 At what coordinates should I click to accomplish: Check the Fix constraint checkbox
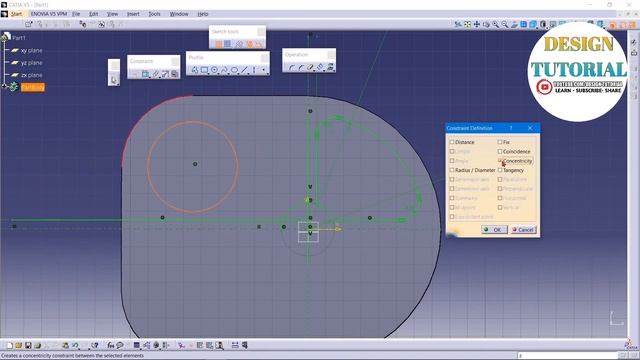pyautogui.click(x=500, y=142)
